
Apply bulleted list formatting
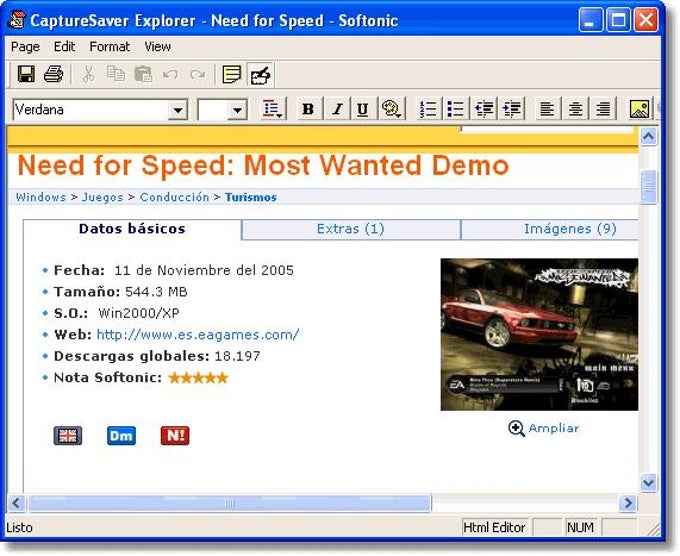click(455, 108)
